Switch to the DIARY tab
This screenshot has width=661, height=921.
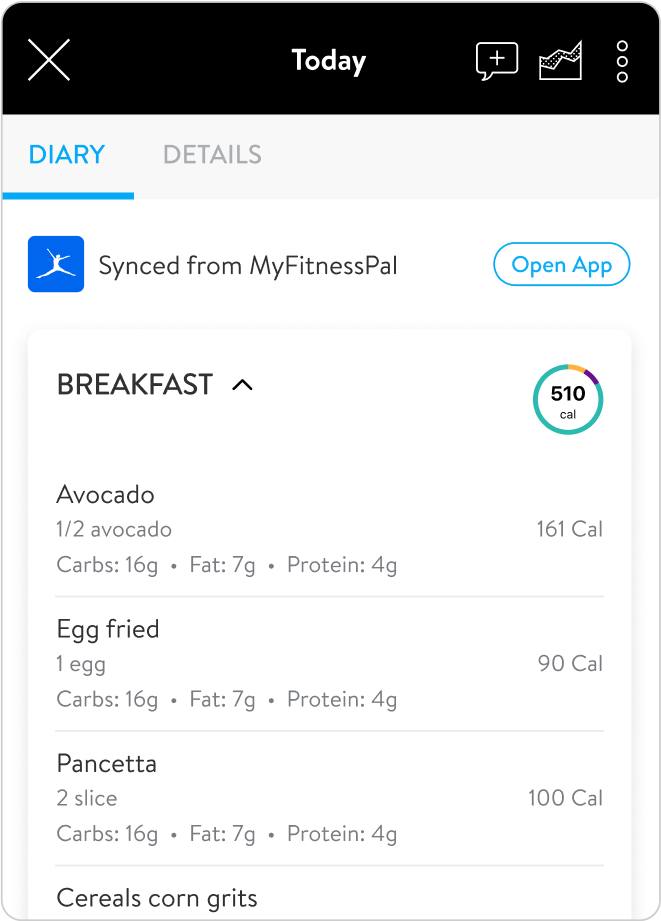tap(67, 155)
